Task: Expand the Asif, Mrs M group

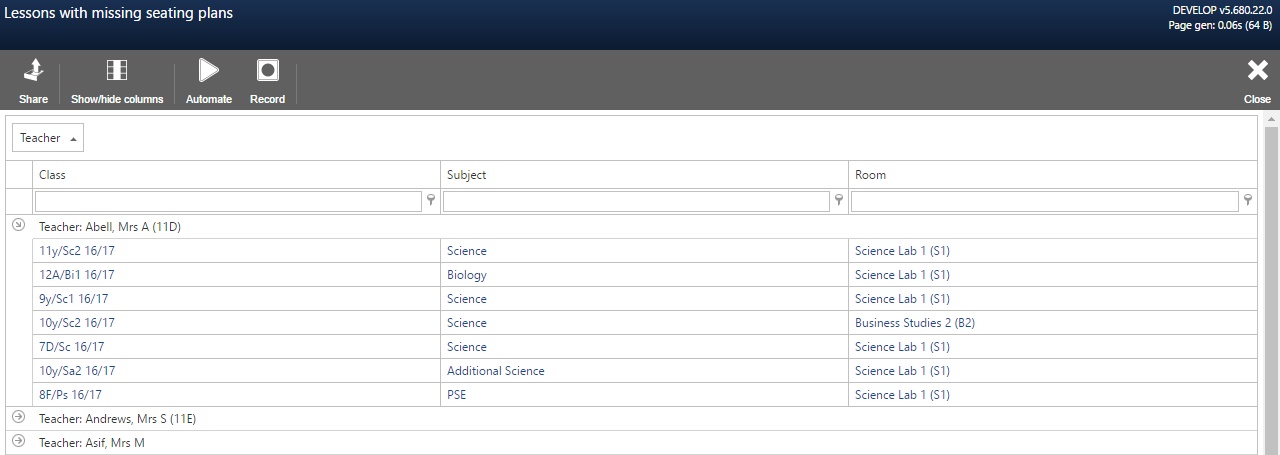Action: 18,442
